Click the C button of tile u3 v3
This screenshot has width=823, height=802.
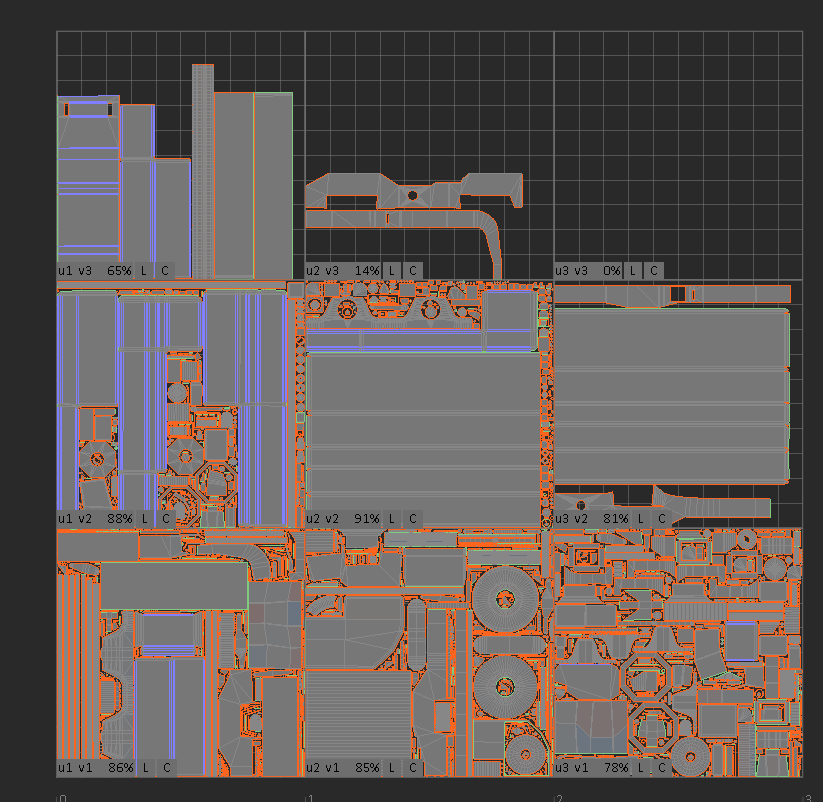[x=653, y=271]
